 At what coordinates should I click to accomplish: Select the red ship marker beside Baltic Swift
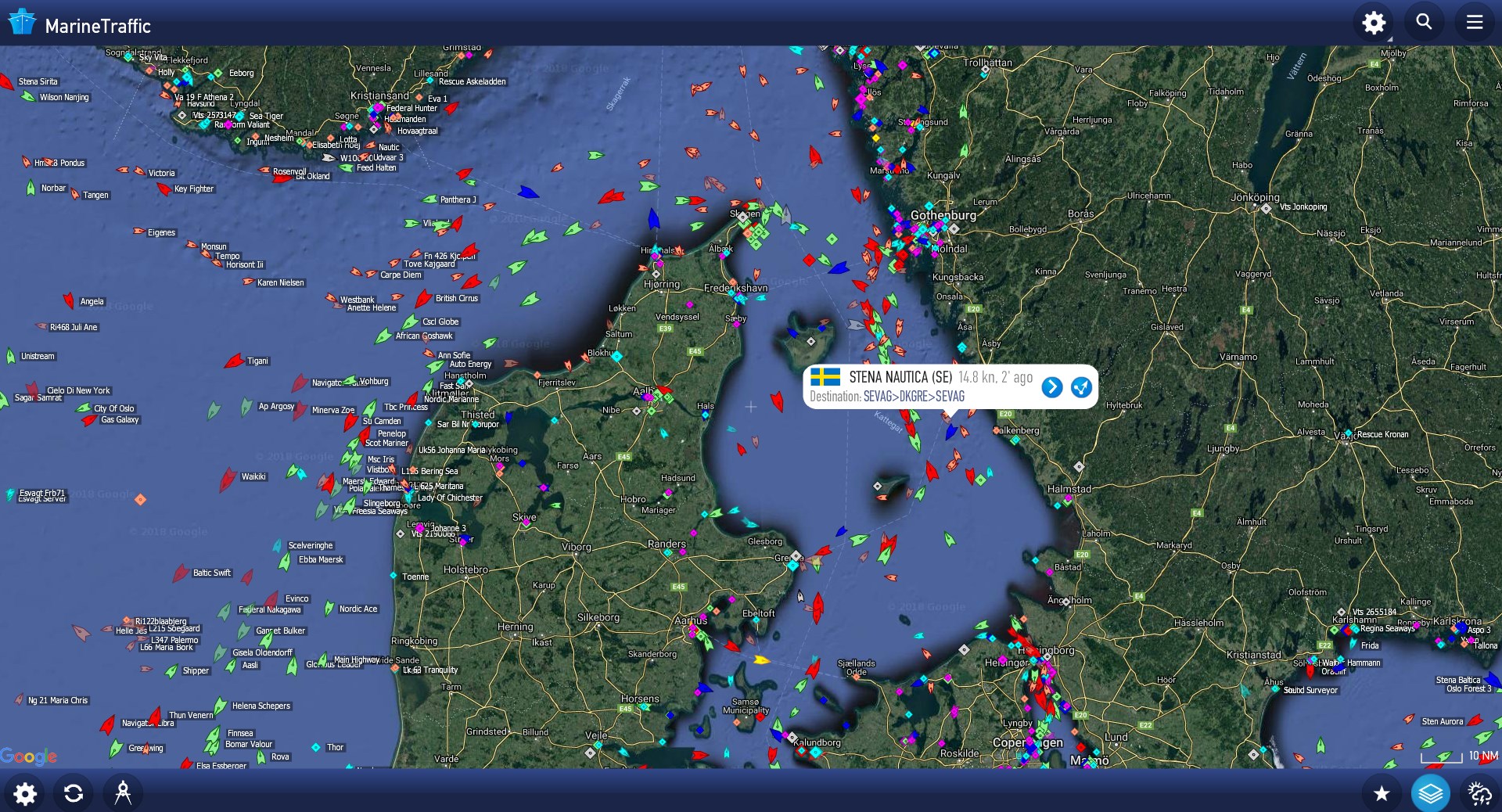point(181,573)
